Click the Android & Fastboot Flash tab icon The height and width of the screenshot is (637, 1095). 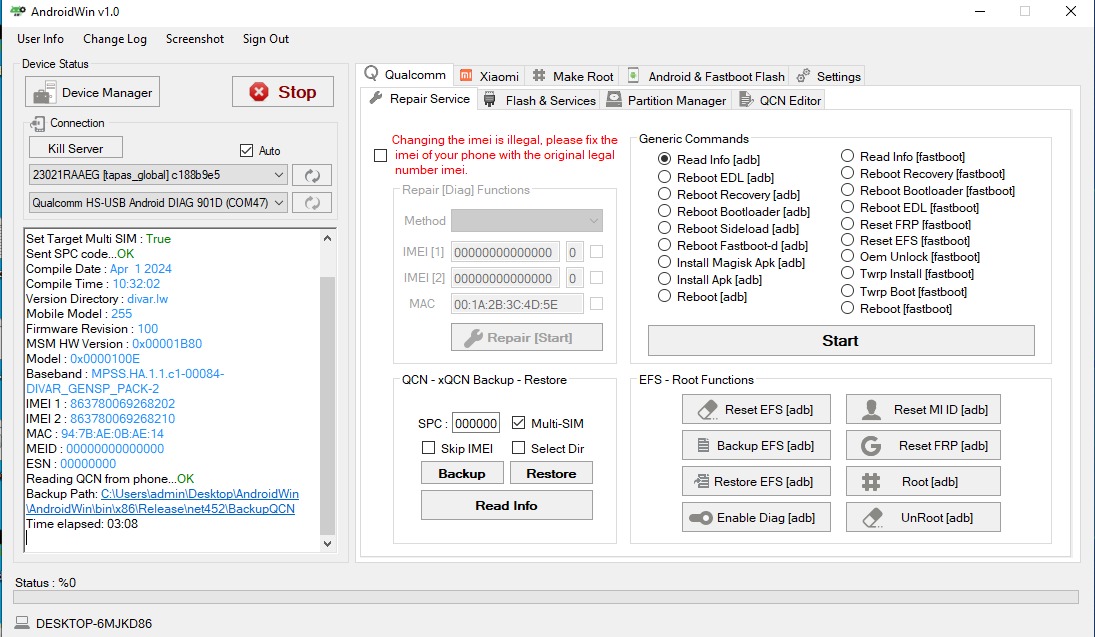633,75
